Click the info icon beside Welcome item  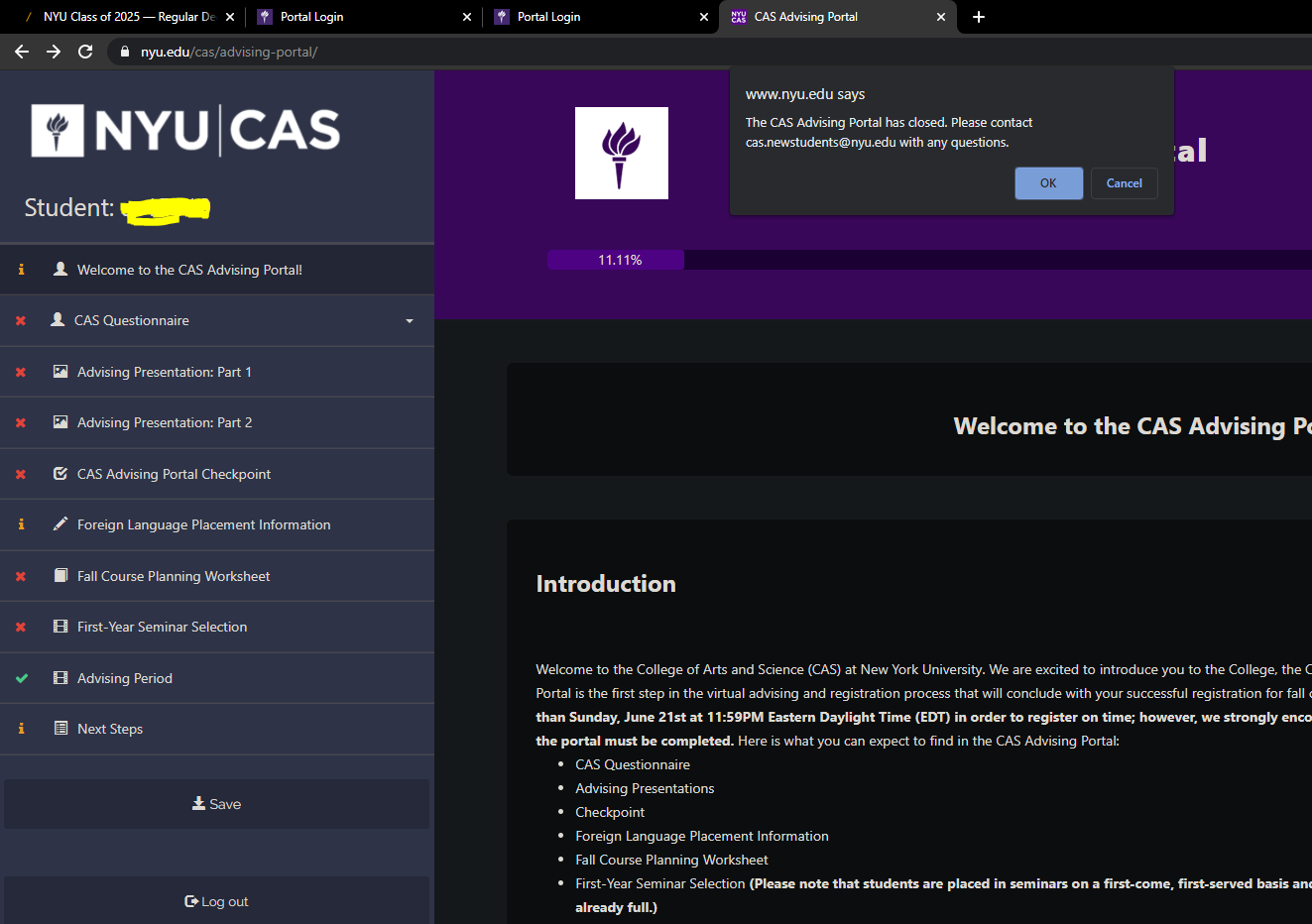tap(21, 270)
